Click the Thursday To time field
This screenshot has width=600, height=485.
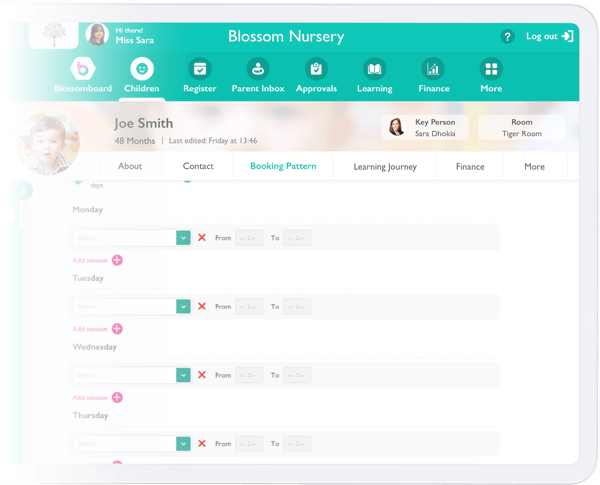tap(297, 444)
